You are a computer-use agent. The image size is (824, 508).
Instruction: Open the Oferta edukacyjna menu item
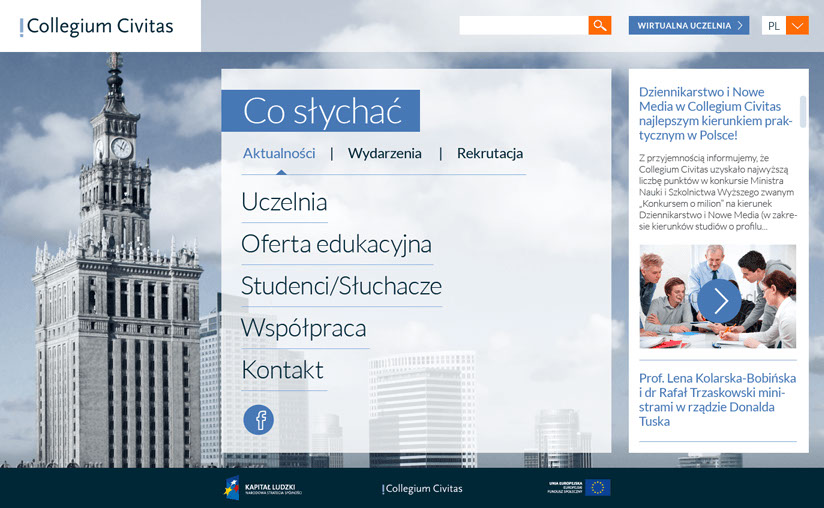coord(336,244)
